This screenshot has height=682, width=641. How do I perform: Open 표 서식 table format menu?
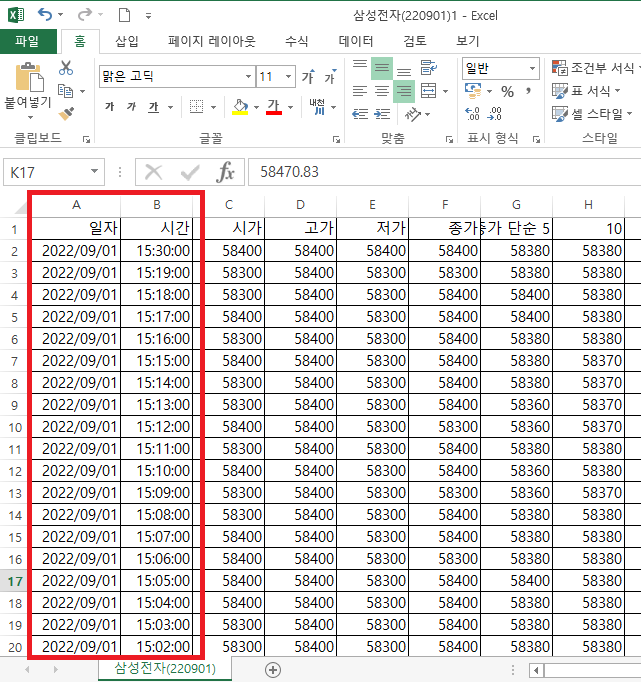pyautogui.click(x=586, y=91)
